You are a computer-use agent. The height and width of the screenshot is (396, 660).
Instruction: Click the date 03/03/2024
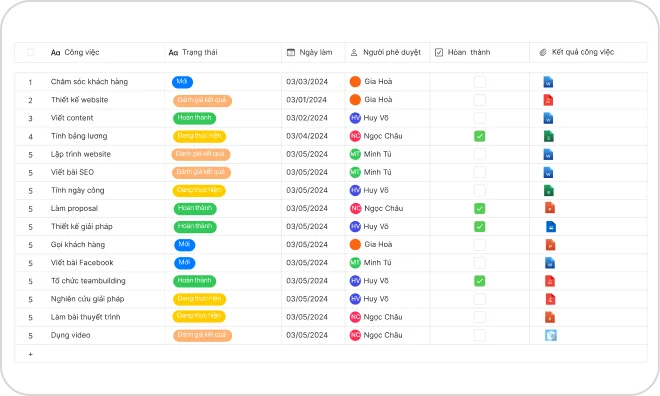point(307,82)
